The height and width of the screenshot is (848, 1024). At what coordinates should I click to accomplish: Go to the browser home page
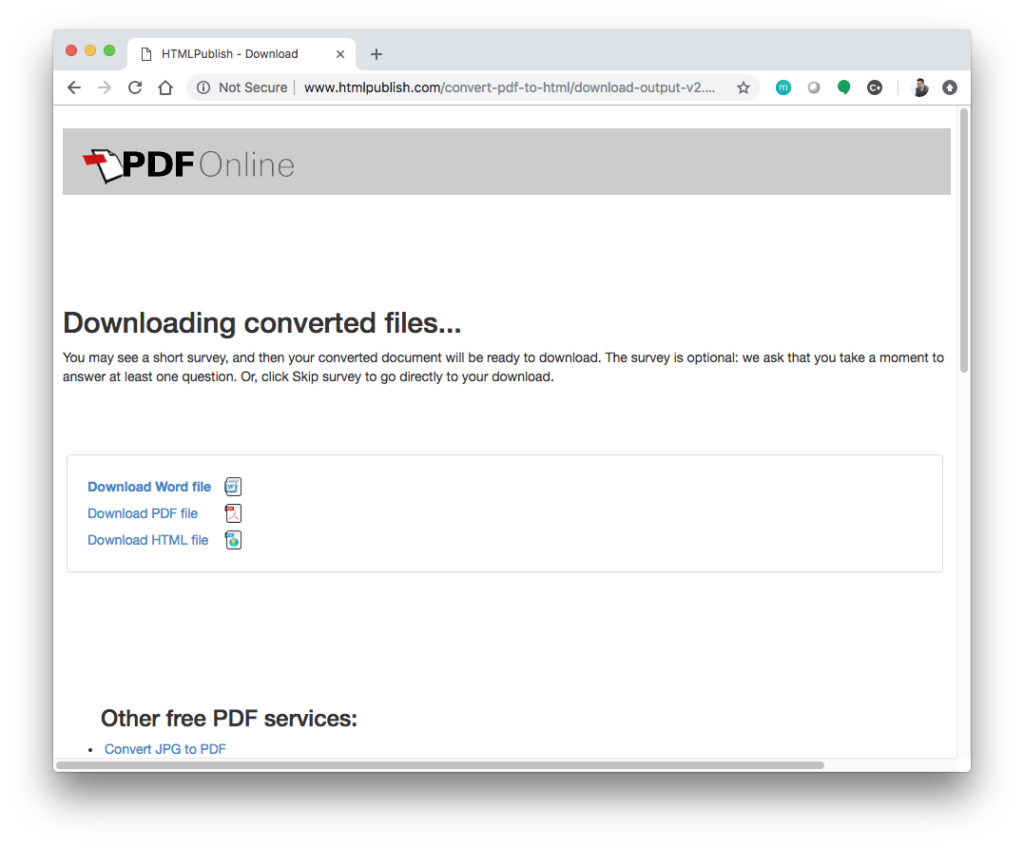(x=166, y=88)
